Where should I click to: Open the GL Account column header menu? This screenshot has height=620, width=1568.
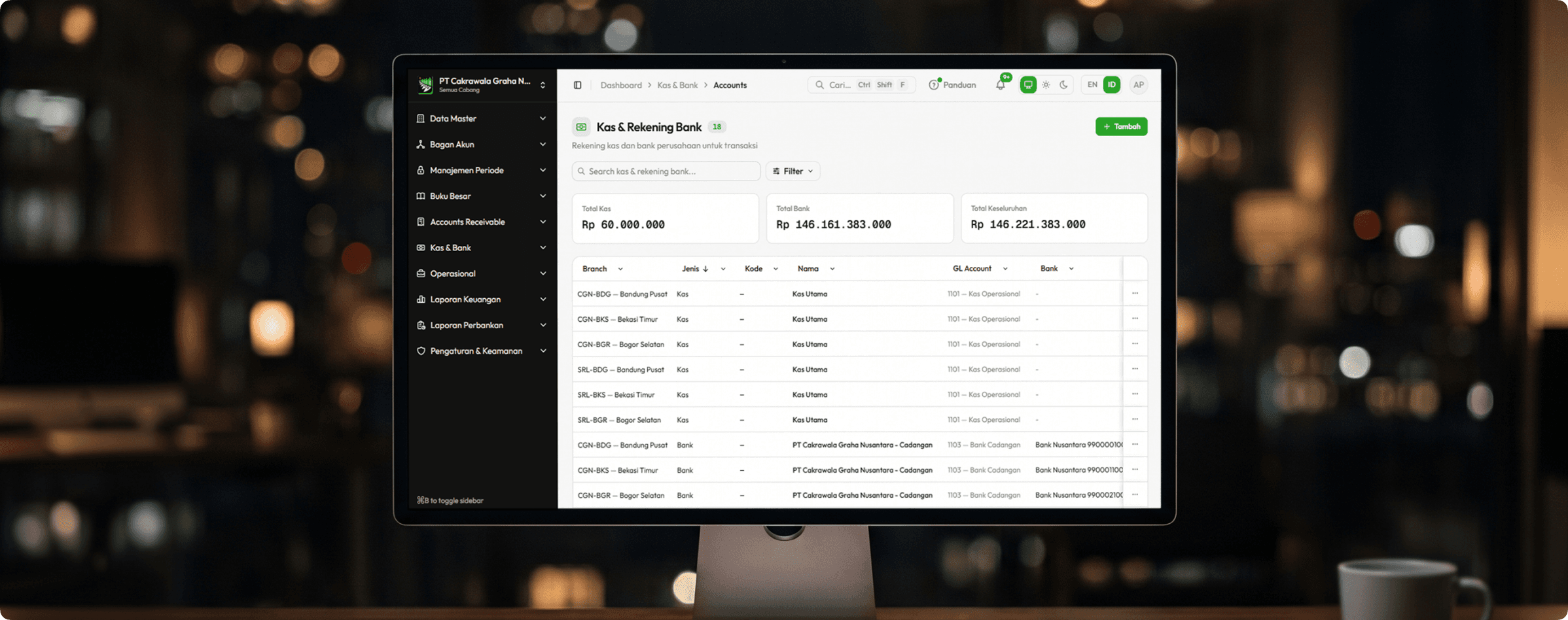point(1005,269)
